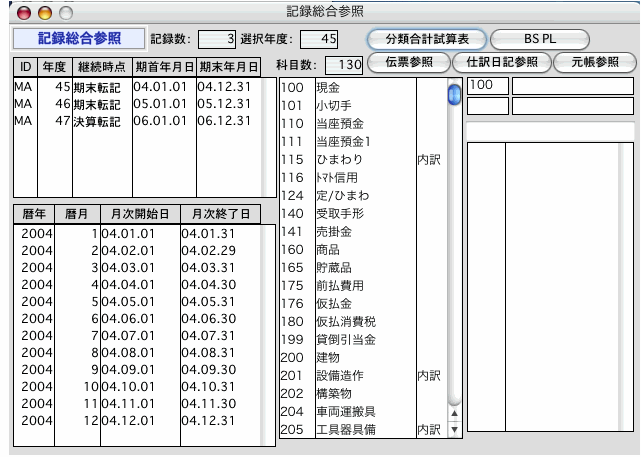Click the account code field showing 100

pos(487,86)
